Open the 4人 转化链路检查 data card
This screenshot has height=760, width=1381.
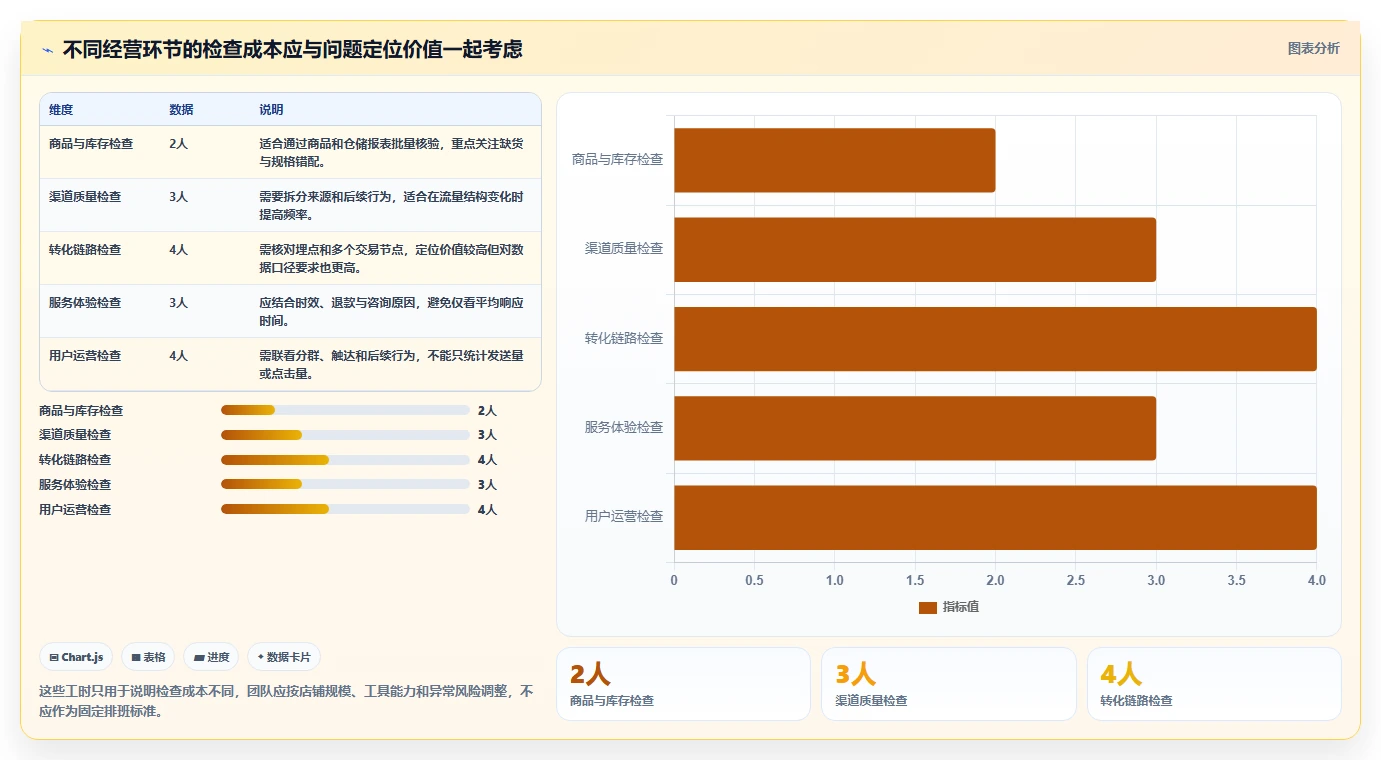click(1214, 684)
